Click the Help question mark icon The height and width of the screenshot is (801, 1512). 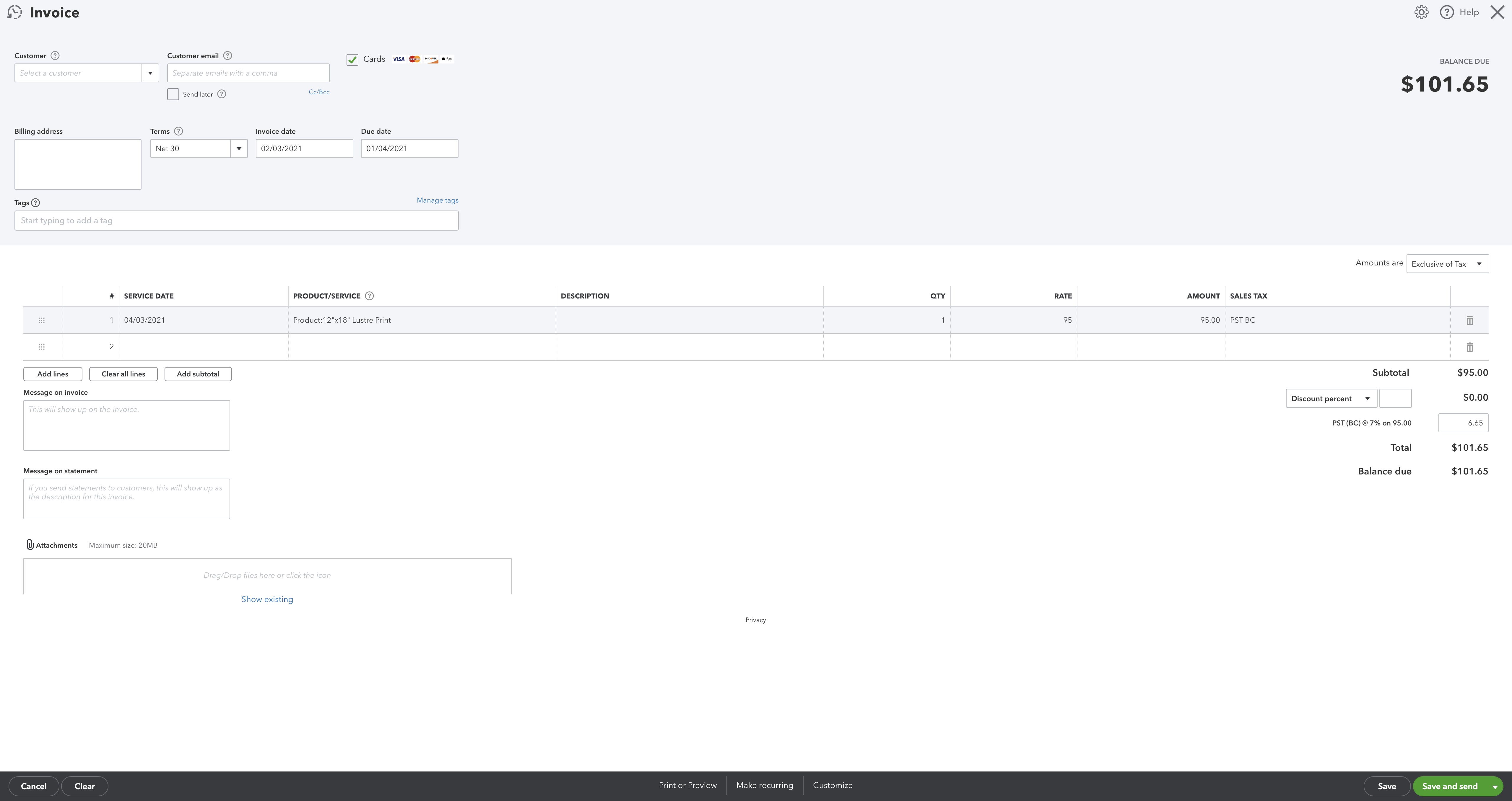(x=1446, y=12)
